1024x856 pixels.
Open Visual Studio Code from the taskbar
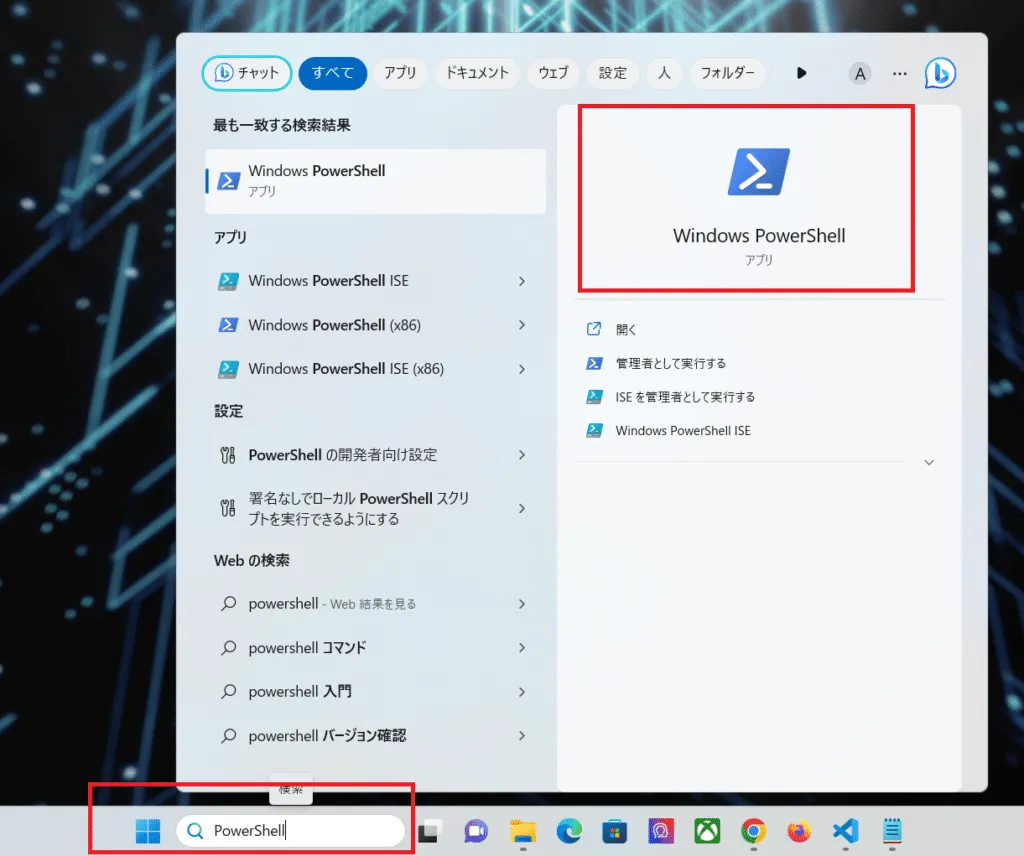(845, 831)
